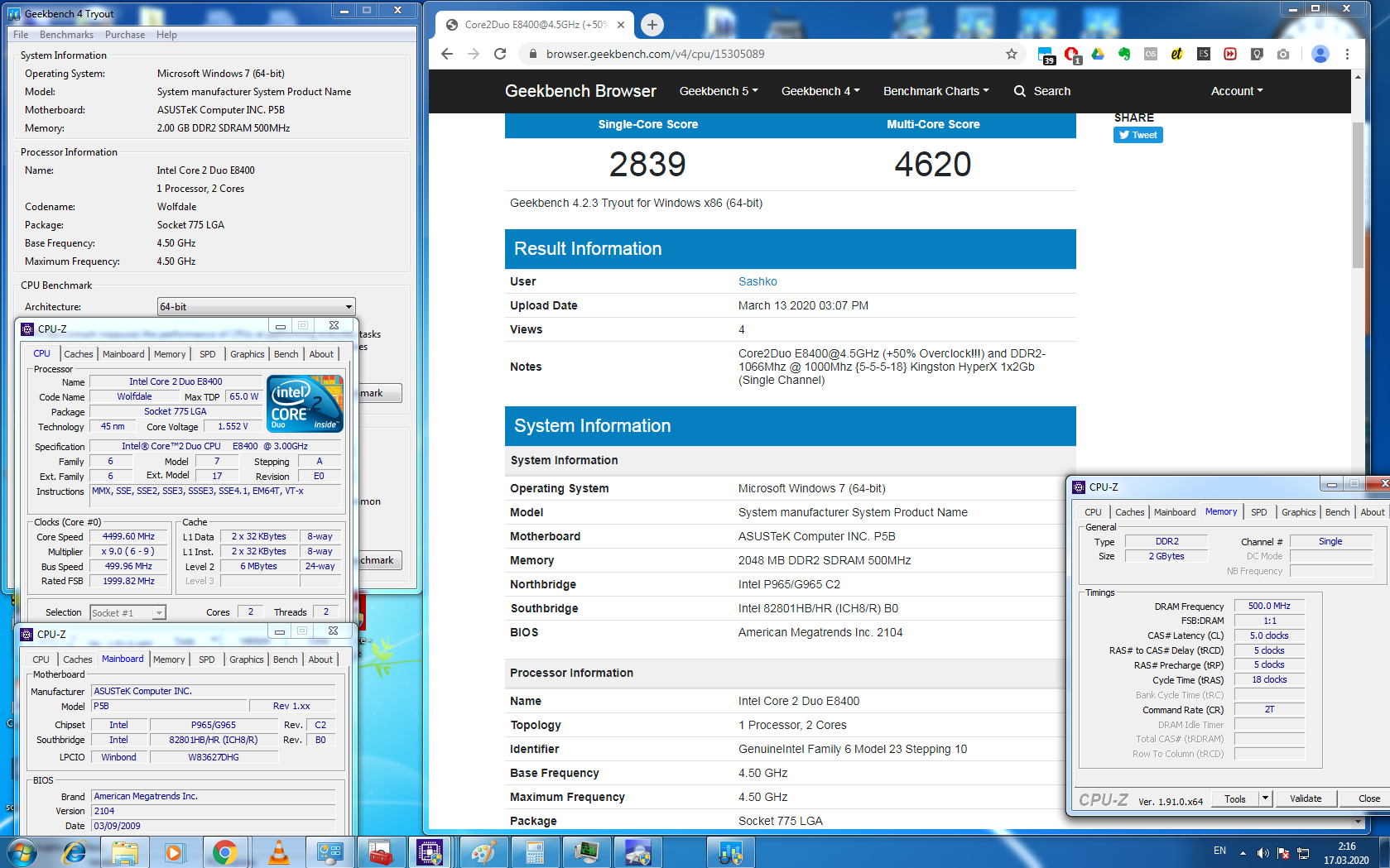The image size is (1390, 868).
Task: Open the About tab in the memory CPU-Z window
Action: point(1373,512)
